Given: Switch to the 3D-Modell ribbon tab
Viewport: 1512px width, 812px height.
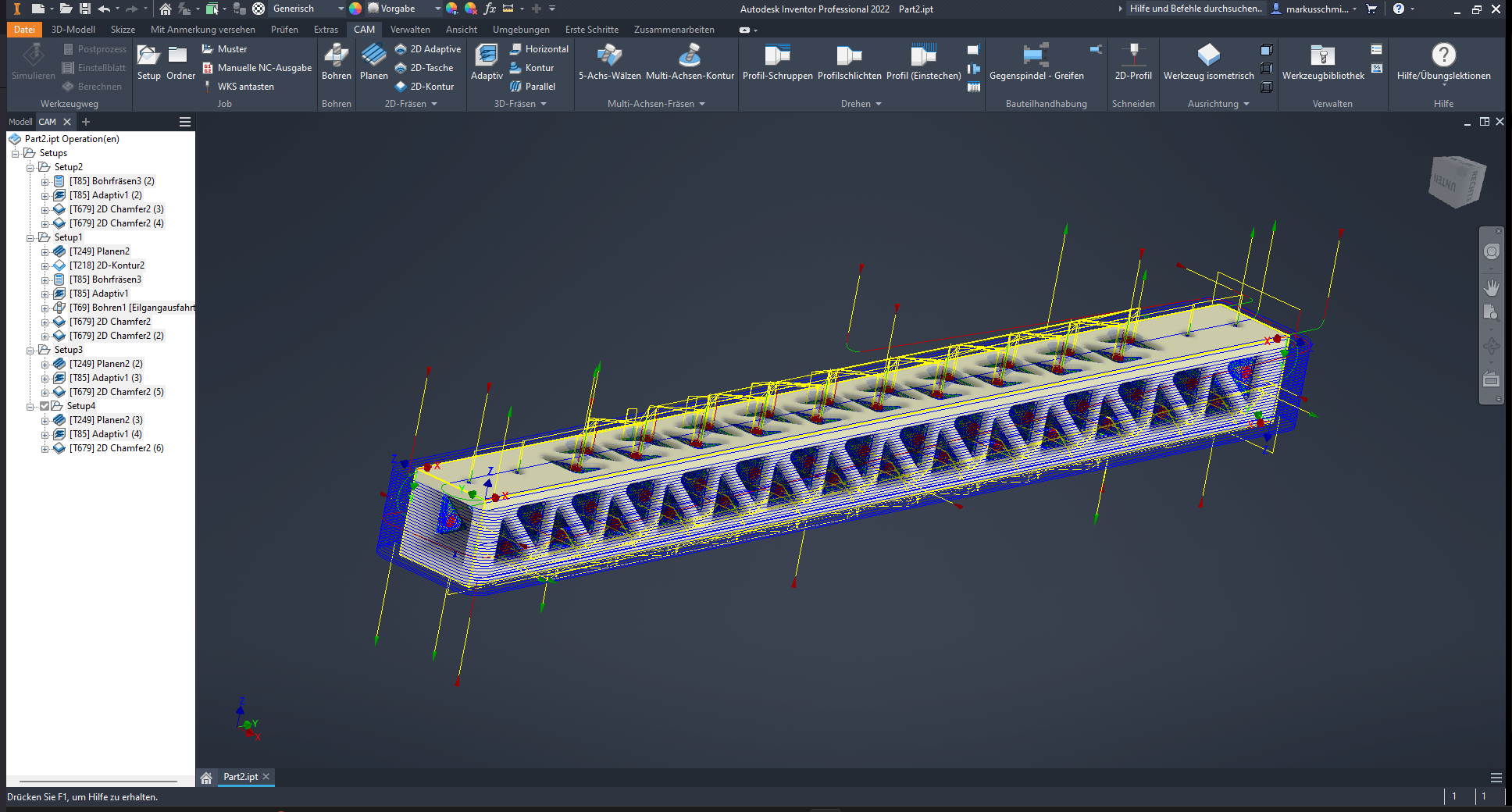Looking at the screenshot, I should coord(73,30).
